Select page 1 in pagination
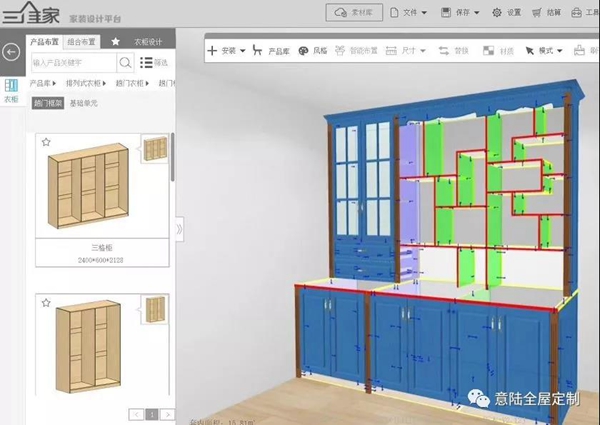 click(152, 414)
